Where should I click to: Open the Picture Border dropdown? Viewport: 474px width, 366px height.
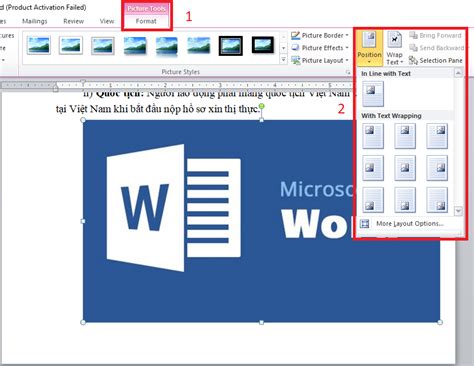coord(319,35)
